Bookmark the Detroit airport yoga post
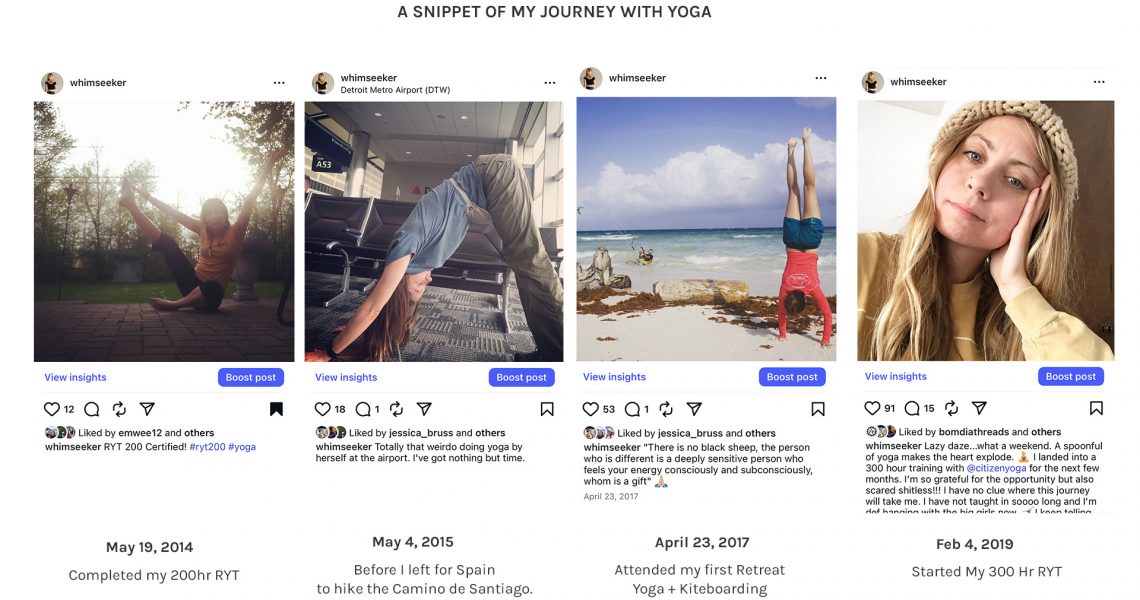Viewport: 1140px width, 600px height. tap(547, 409)
